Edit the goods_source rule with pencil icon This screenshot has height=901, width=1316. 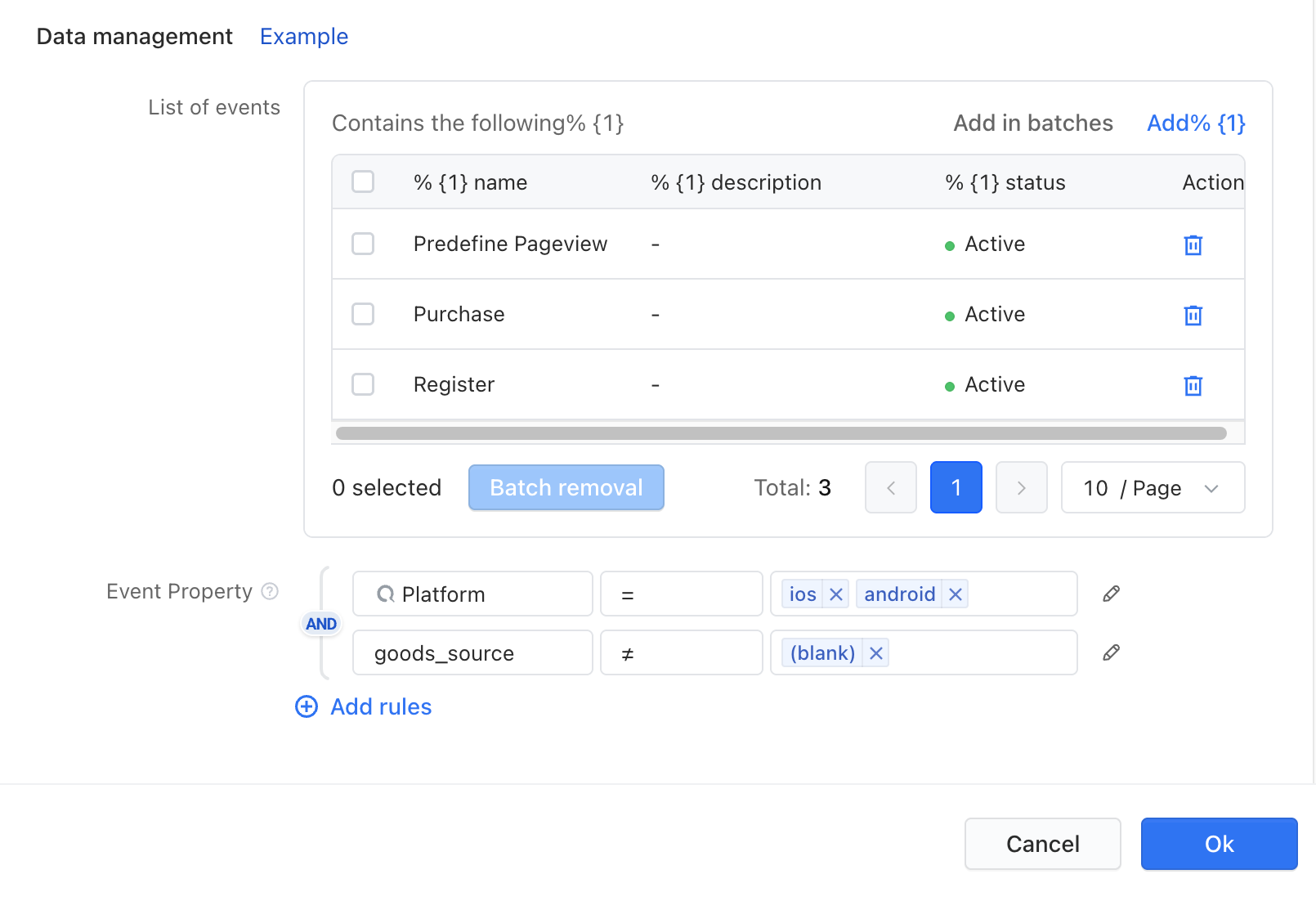click(x=1111, y=652)
